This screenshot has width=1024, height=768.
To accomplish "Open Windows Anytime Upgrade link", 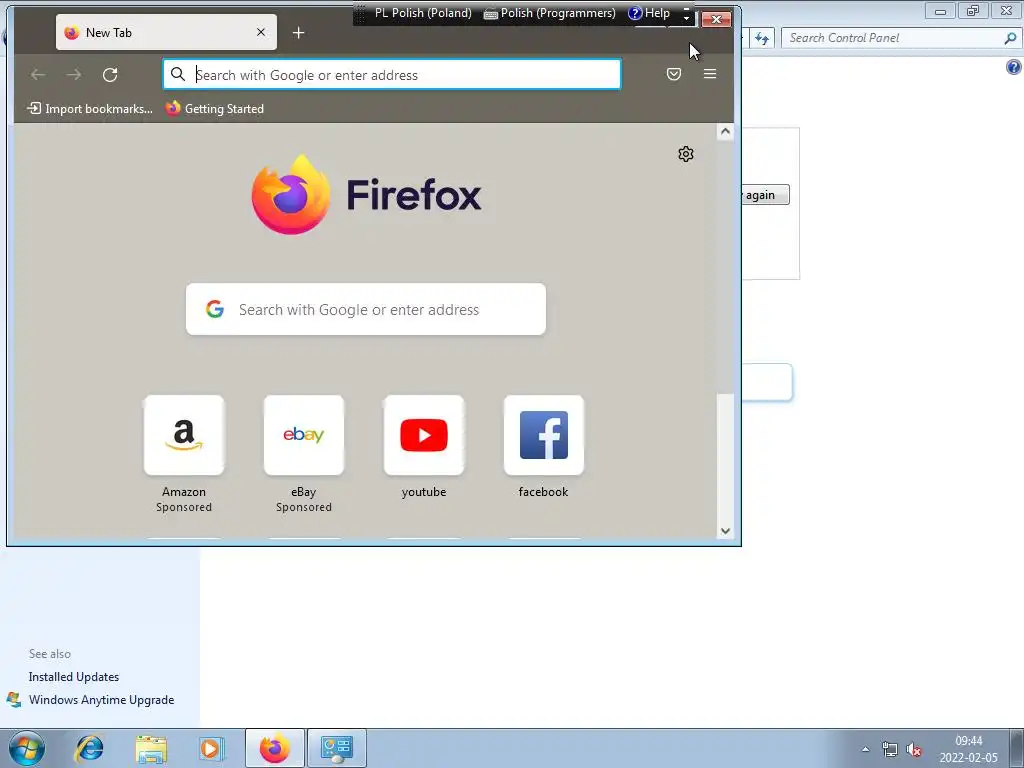I will [x=101, y=699].
